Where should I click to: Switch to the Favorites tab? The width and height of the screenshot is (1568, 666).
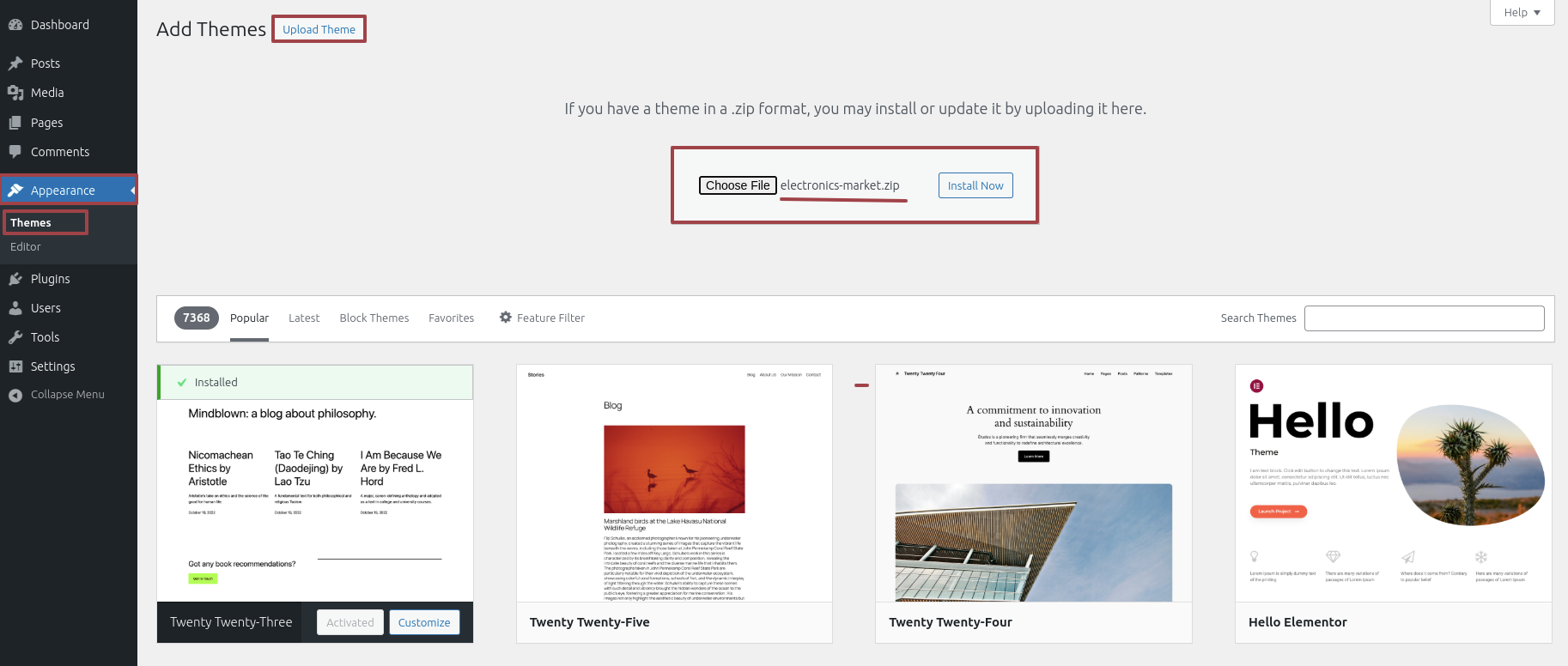coord(452,318)
